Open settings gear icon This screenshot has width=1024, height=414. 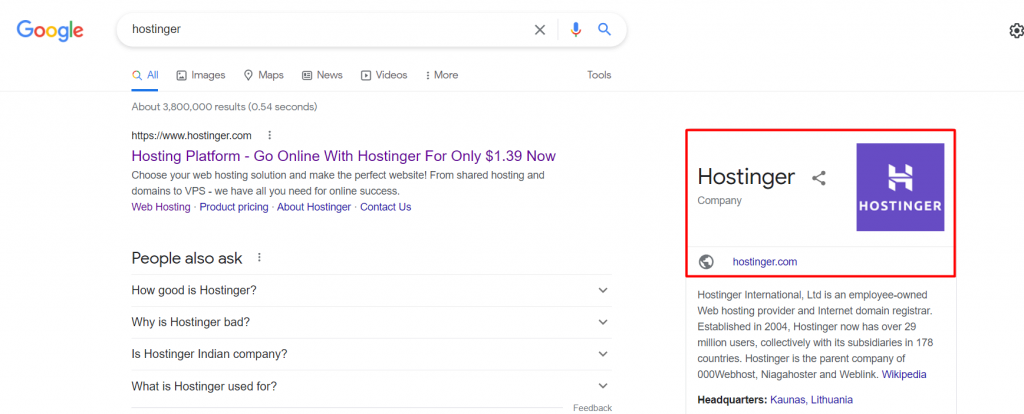[1016, 31]
